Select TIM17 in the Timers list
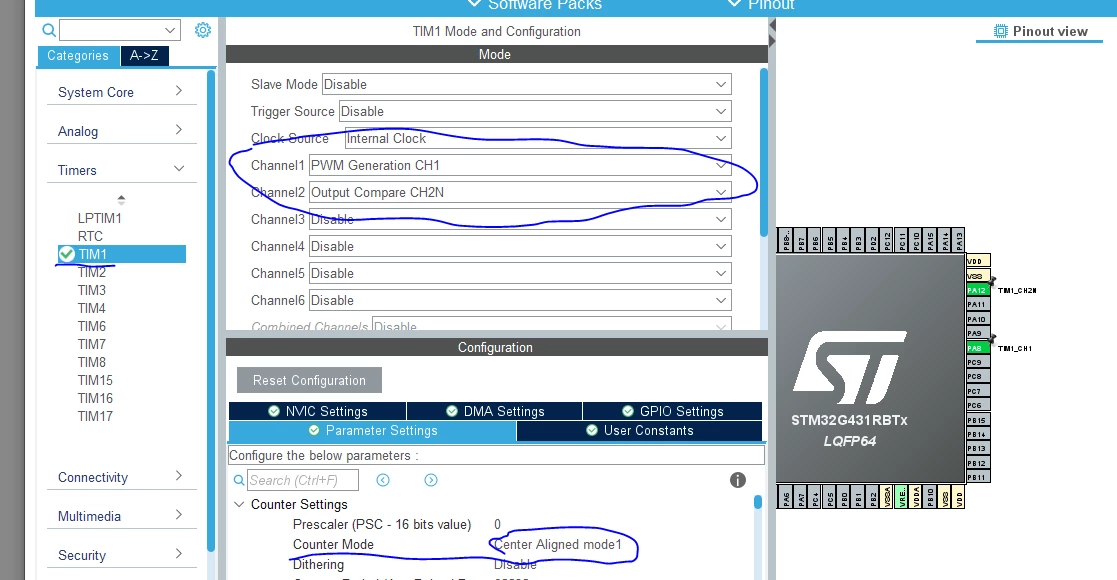The width and height of the screenshot is (1117, 580). coord(95,416)
